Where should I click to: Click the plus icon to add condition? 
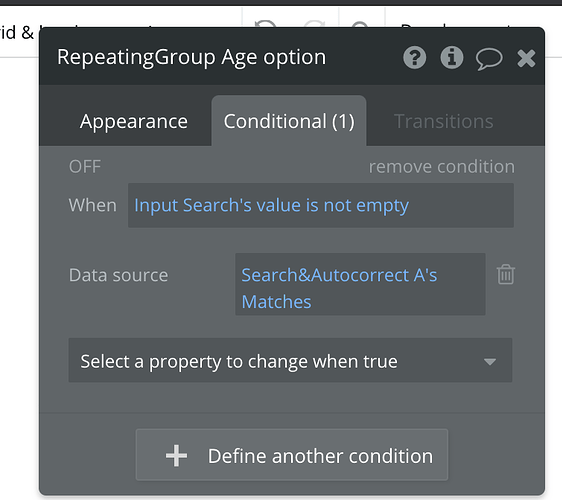pos(176,456)
